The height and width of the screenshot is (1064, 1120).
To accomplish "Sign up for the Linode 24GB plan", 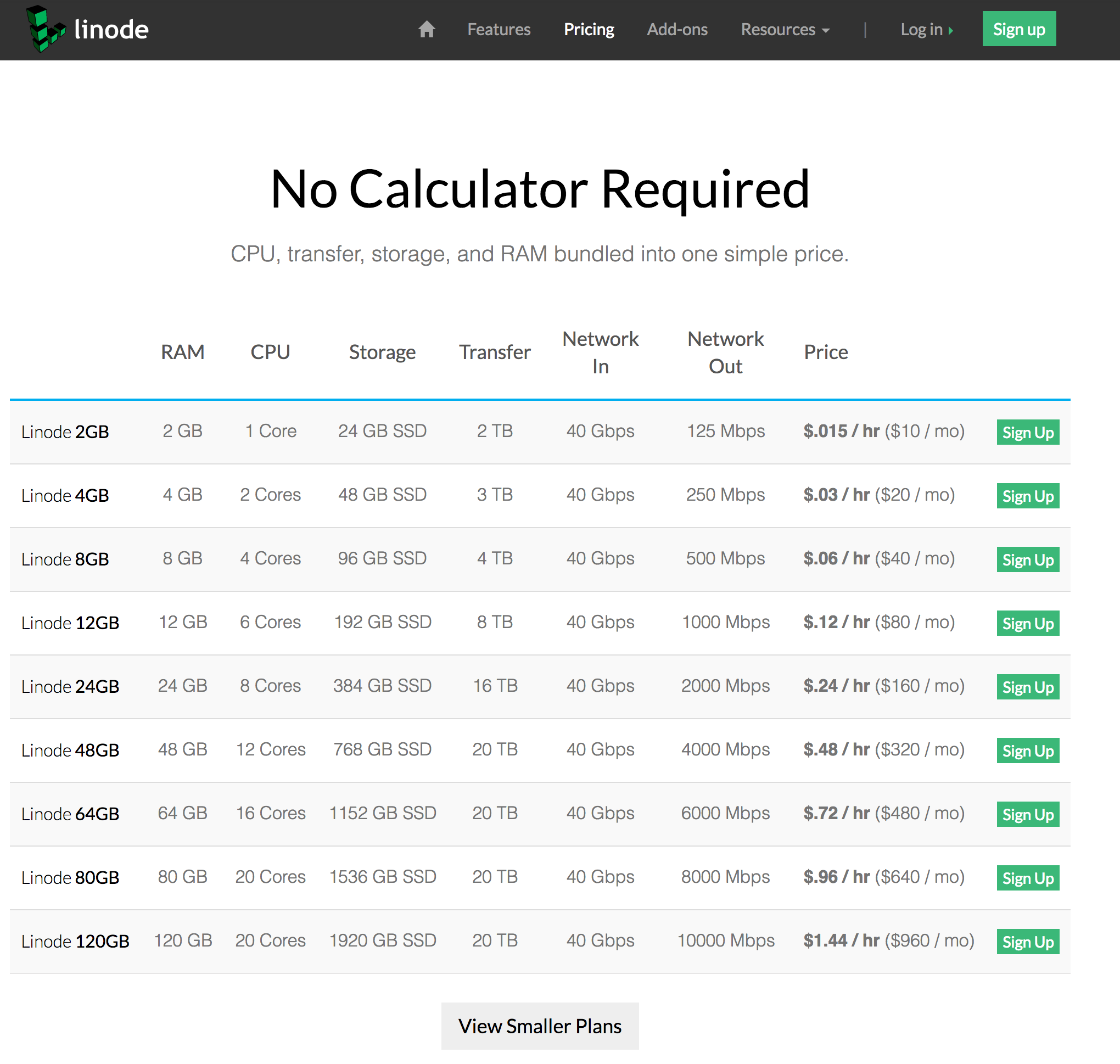I will pyautogui.click(x=1028, y=686).
